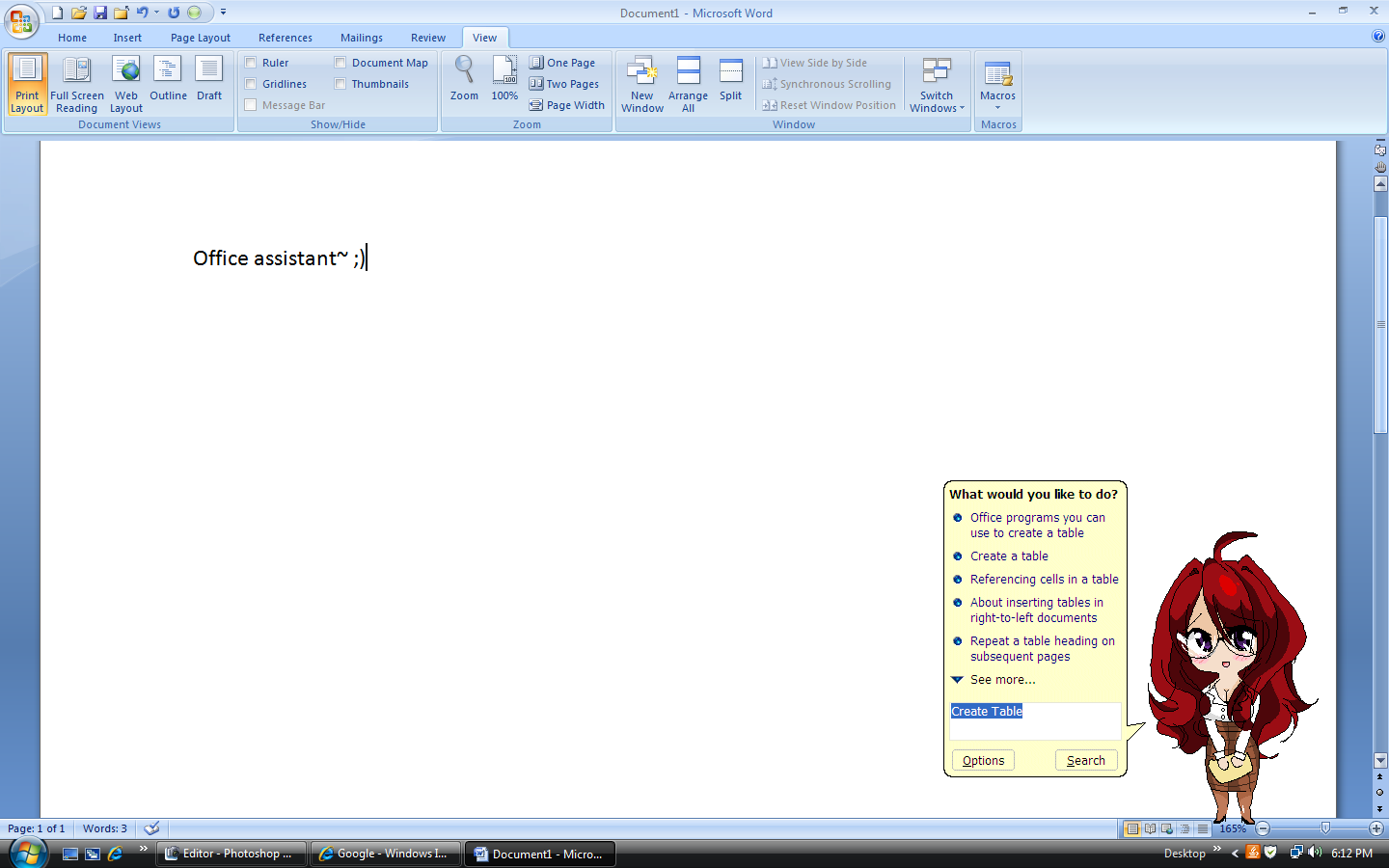Screen dimensions: 1389x868
Task: Enable the Gridlines checkbox
Action: pyautogui.click(x=251, y=84)
